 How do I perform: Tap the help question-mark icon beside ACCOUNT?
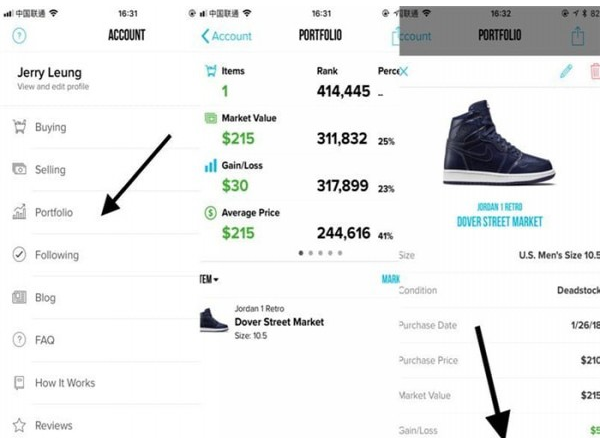coord(18,35)
